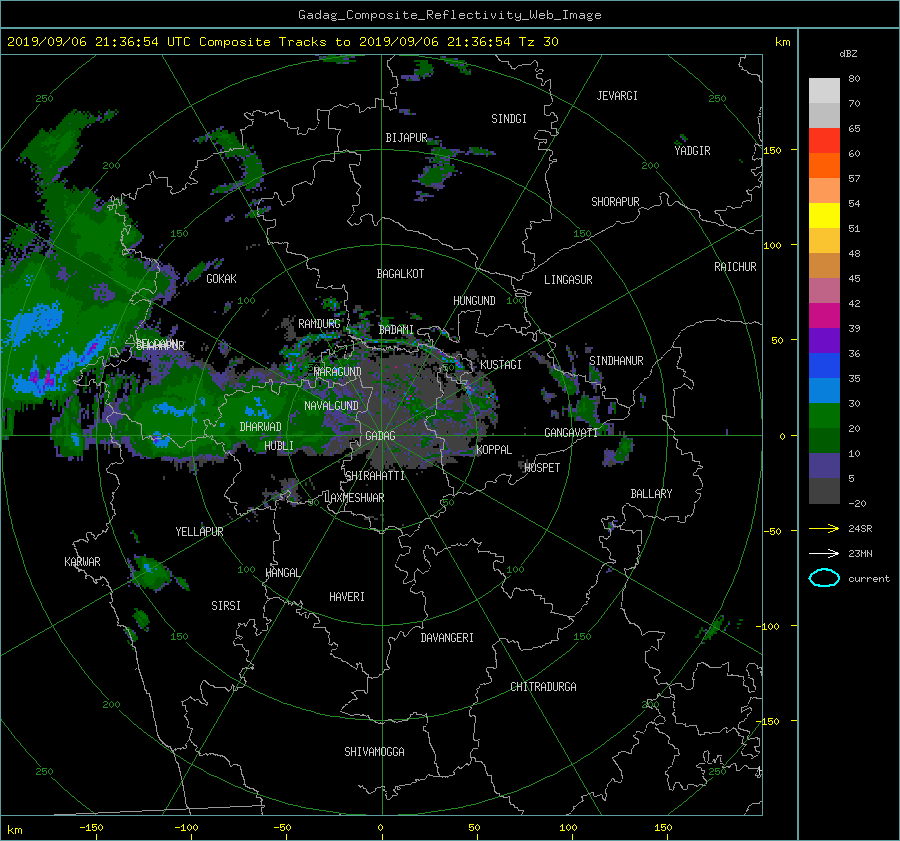Viewport: 900px width, 841px height.
Task: Click the dBZ legend heading
Action: [x=848, y=54]
